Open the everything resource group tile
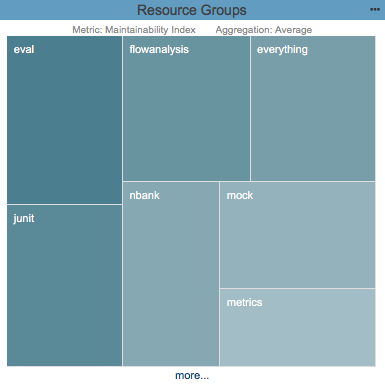Image resolution: width=385 pixels, height=384 pixels. [x=313, y=109]
